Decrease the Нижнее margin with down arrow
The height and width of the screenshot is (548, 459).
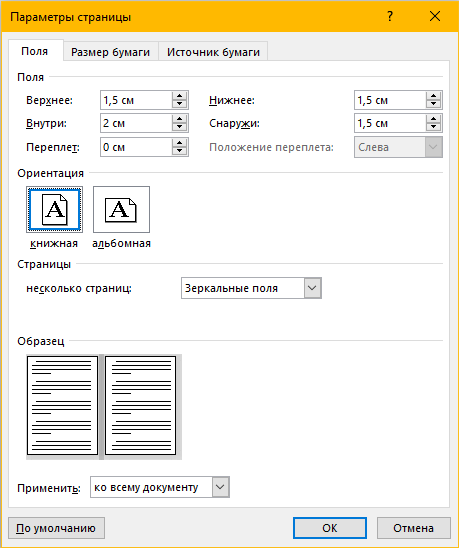433,104
